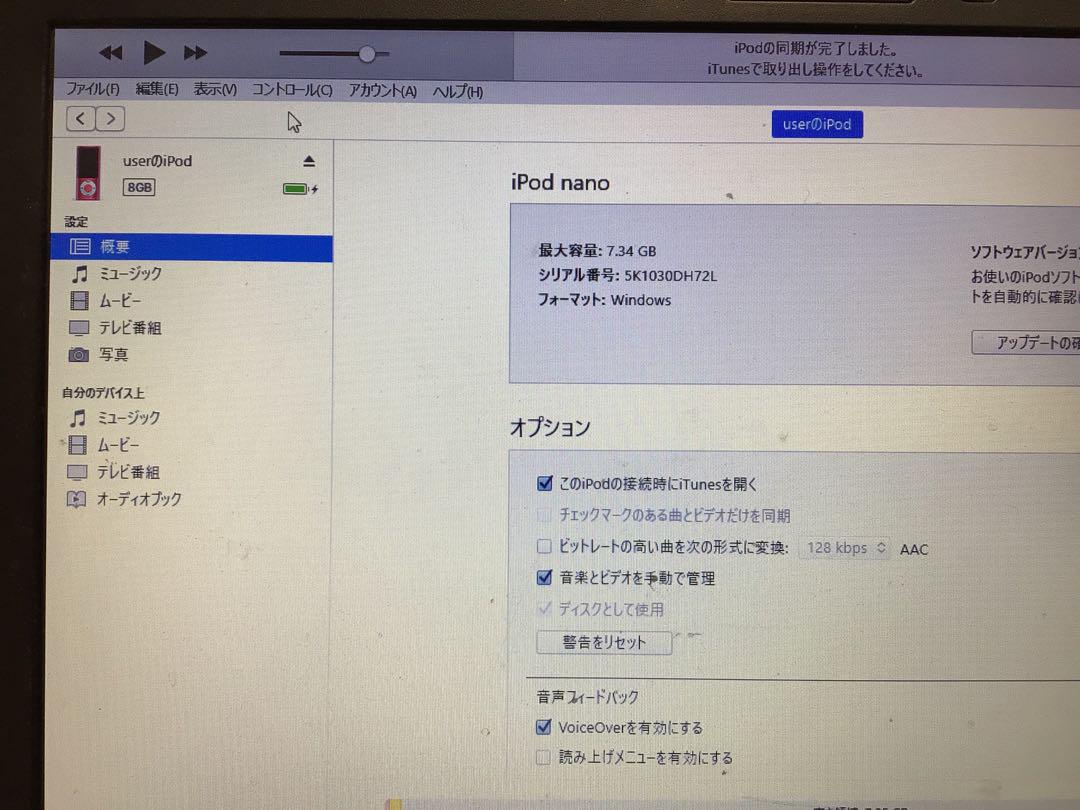
Task: Click the userのiPod name in sidebar
Action: (x=157, y=161)
